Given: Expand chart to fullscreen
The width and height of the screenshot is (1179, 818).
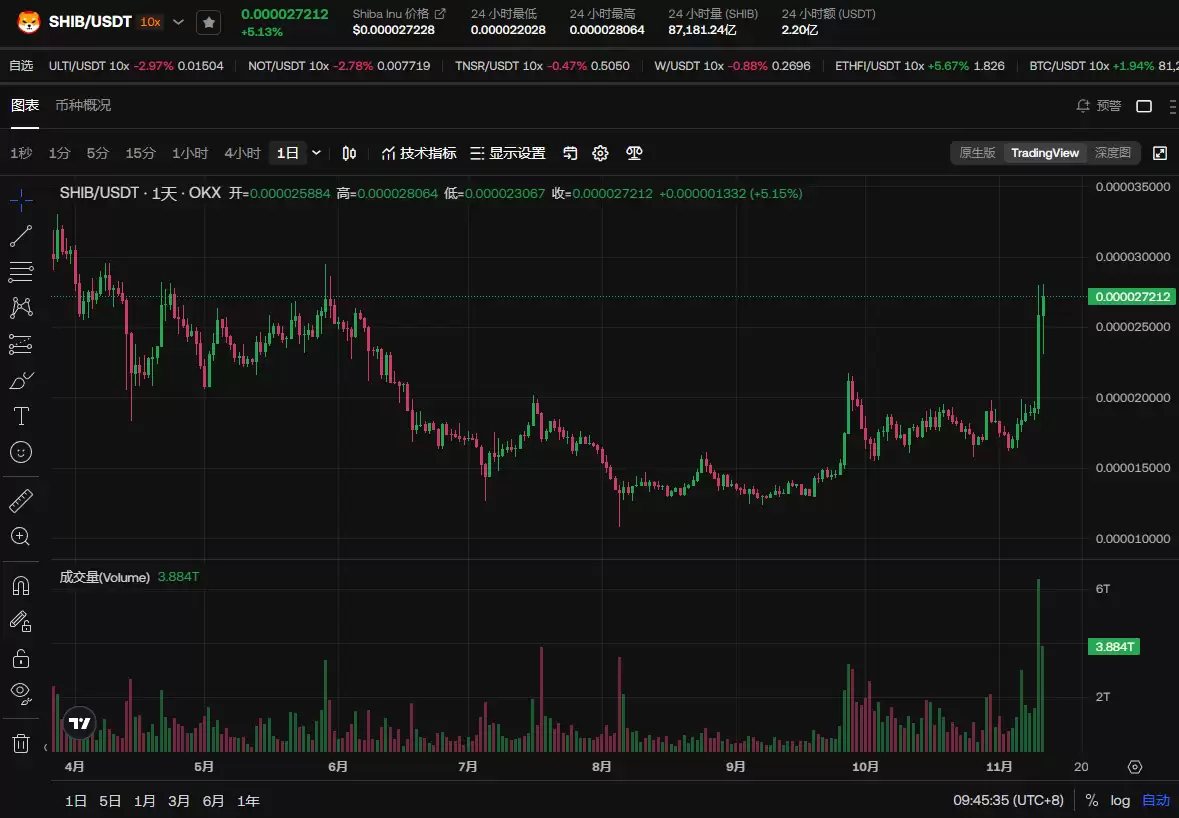Looking at the screenshot, I should [x=1160, y=153].
